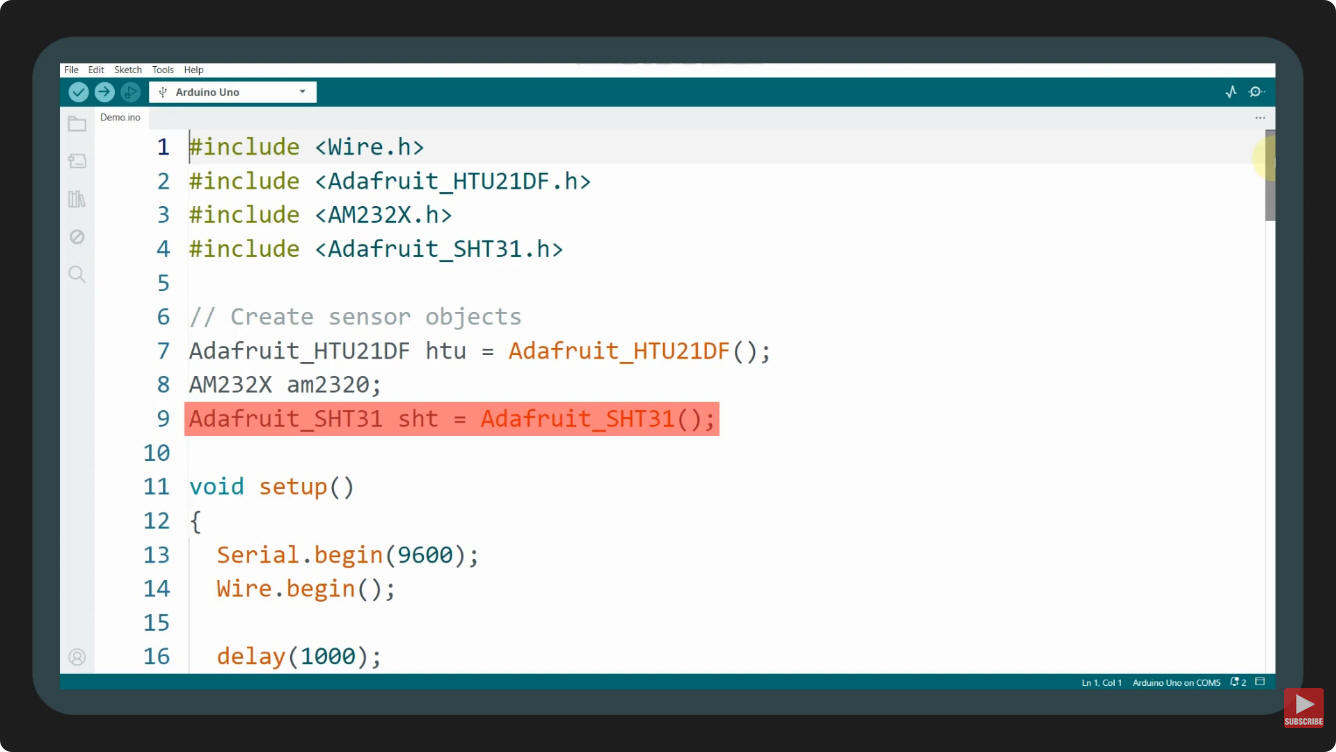Screen dimensions: 1336x752
Task: Open the File menu
Action: [71, 70]
